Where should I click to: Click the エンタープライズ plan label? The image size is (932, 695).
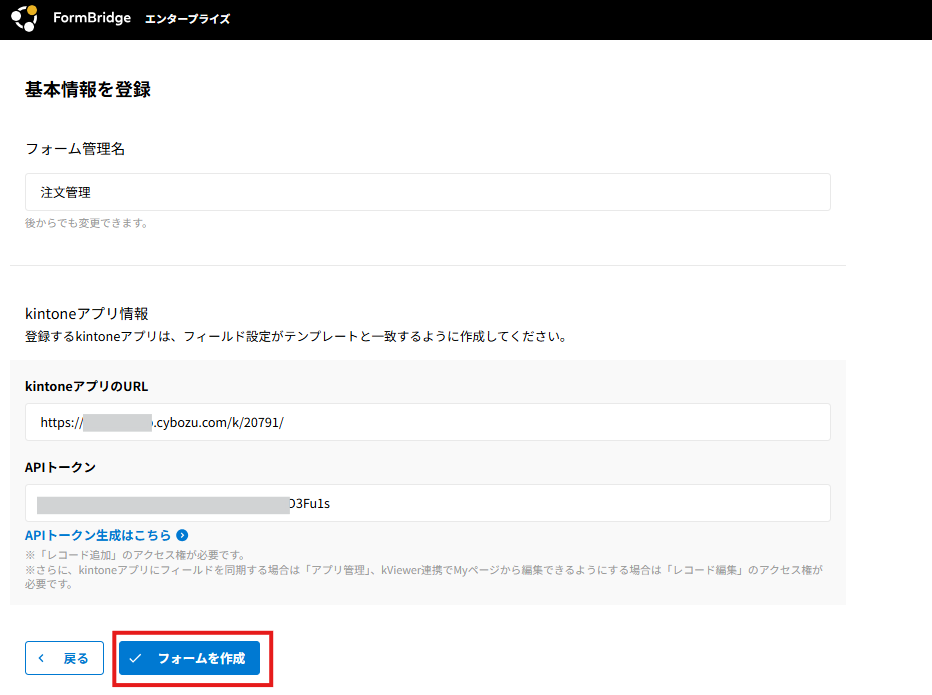(x=188, y=19)
